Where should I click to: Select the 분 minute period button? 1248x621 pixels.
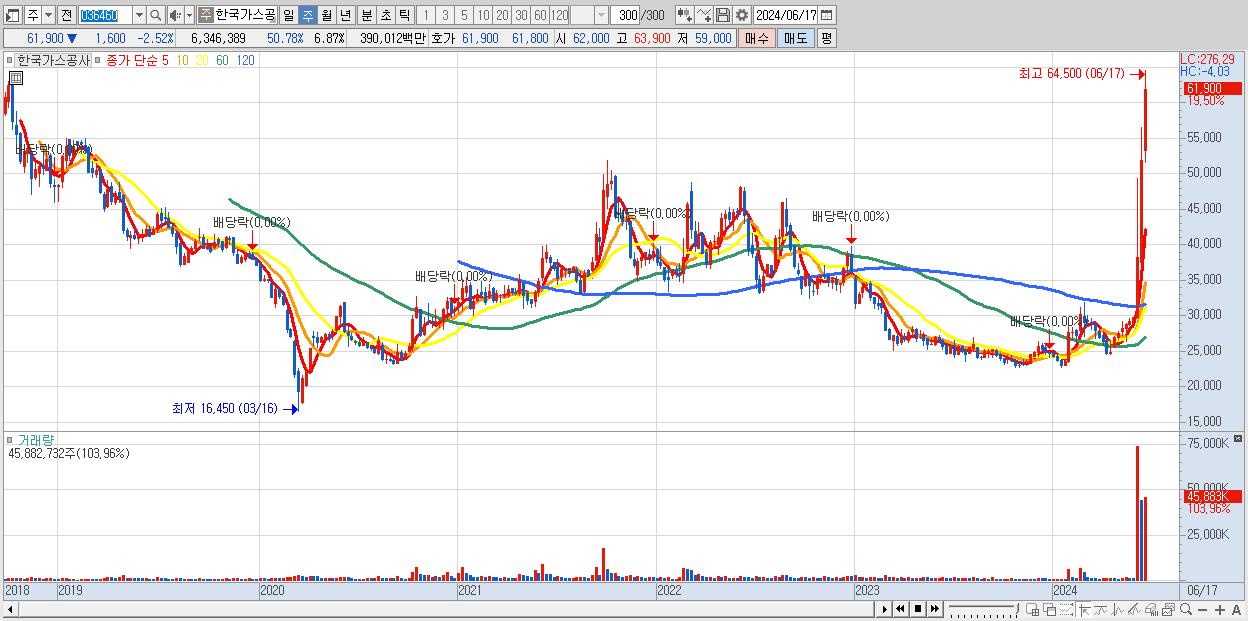(x=366, y=15)
